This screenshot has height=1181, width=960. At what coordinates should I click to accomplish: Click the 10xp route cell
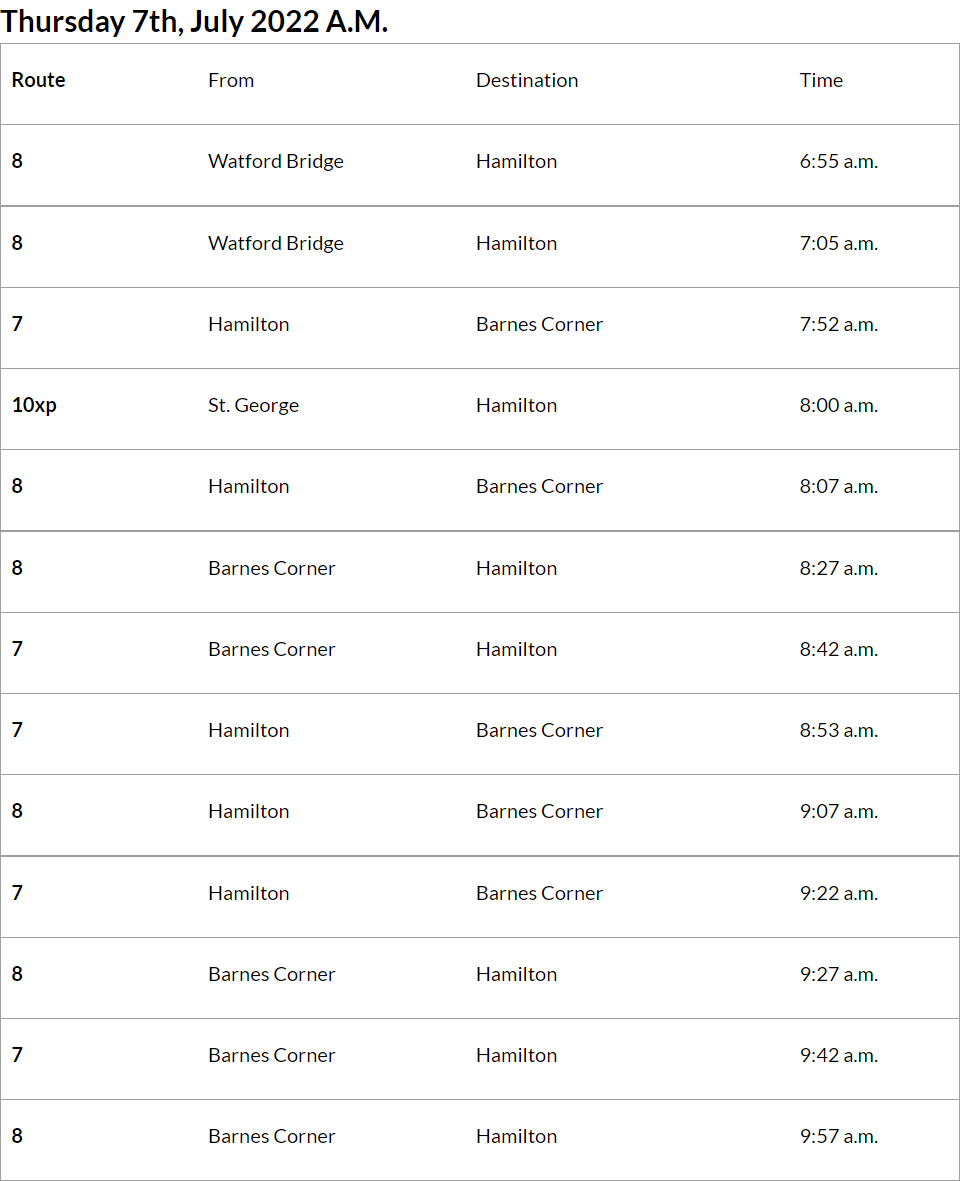pyautogui.click(x=35, y=406)
